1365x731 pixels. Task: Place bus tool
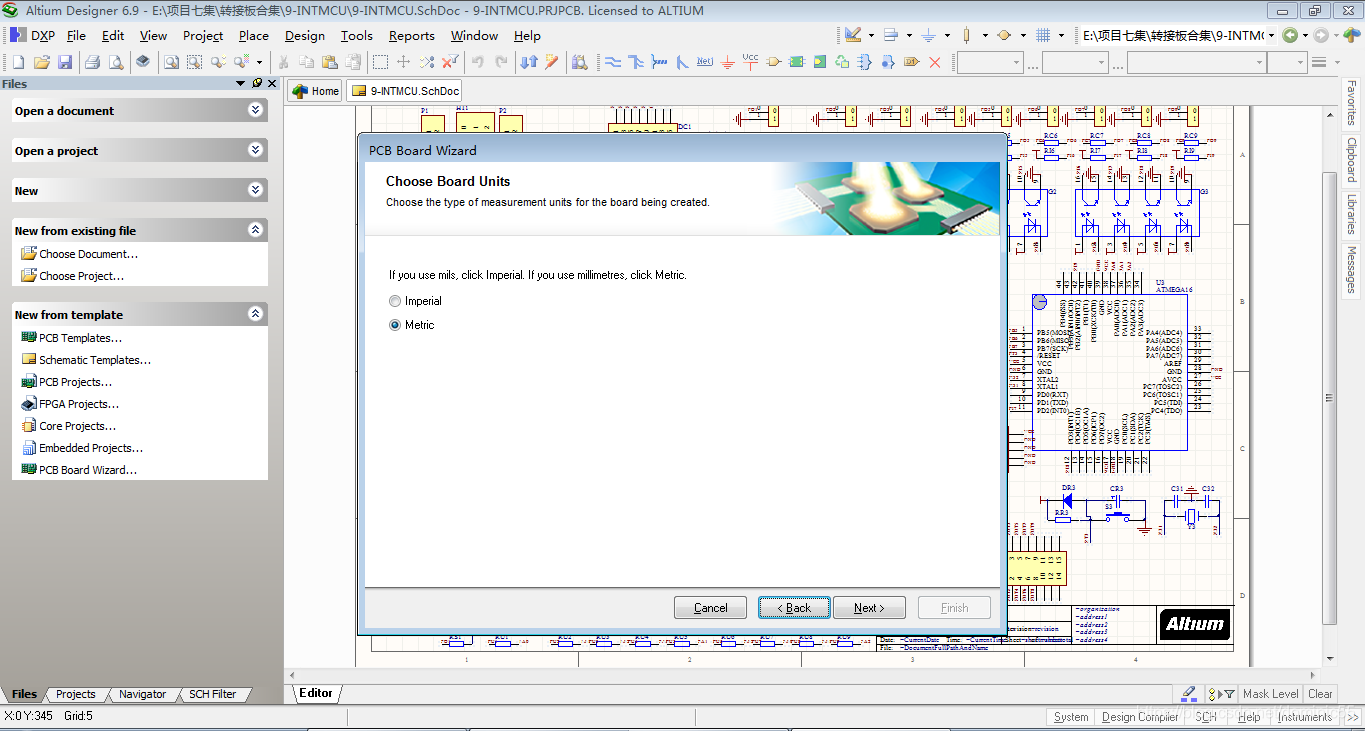click(x=635, y=62)
